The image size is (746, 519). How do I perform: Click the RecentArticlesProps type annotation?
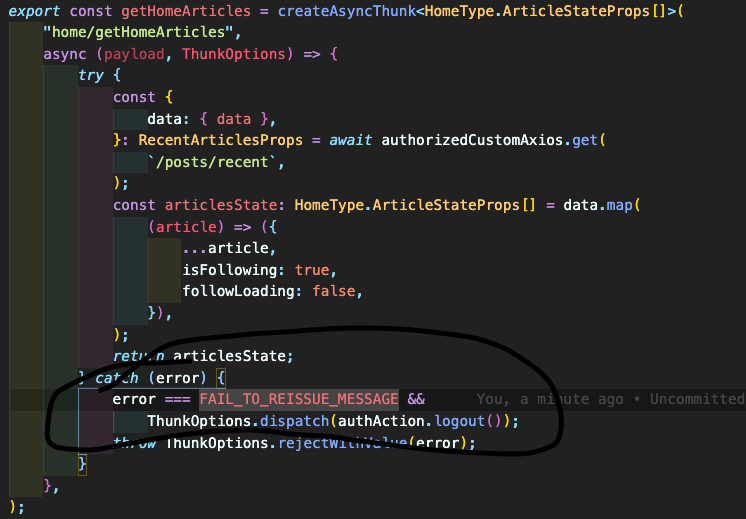click(220, 140)
